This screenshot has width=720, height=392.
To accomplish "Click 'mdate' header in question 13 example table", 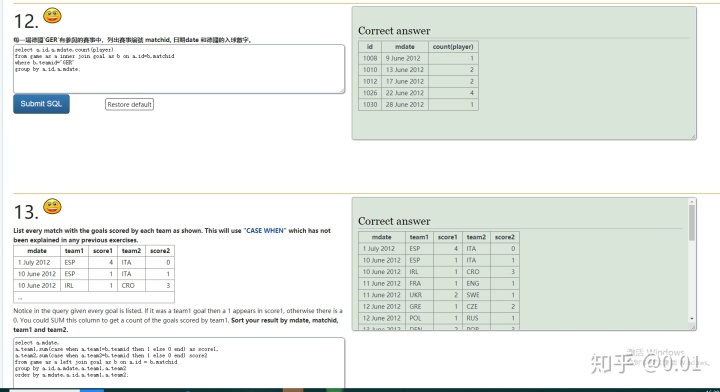I will 37,251.
